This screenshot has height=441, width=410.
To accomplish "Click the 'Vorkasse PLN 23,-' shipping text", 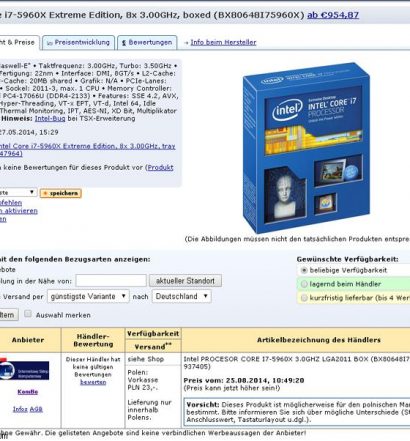I will point(143,384).
